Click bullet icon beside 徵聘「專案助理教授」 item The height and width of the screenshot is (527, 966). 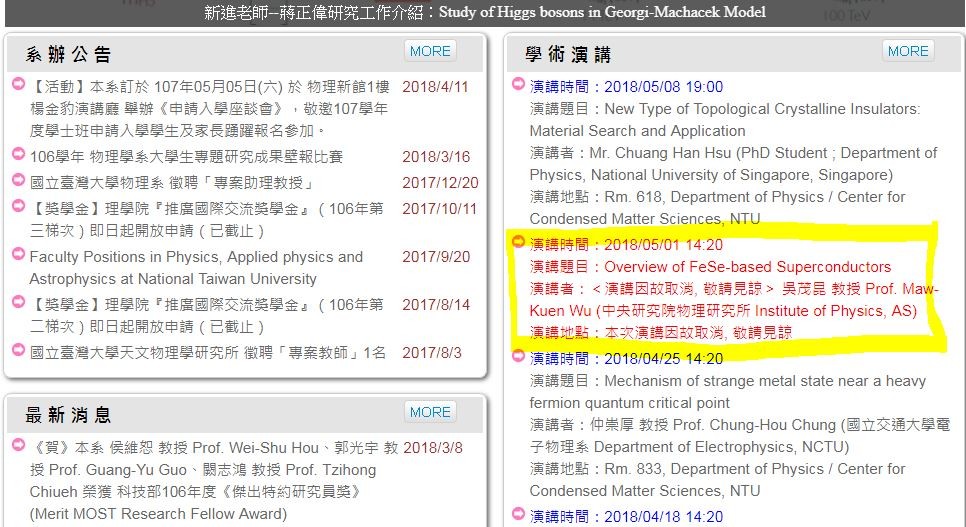(x=19, y=181)
